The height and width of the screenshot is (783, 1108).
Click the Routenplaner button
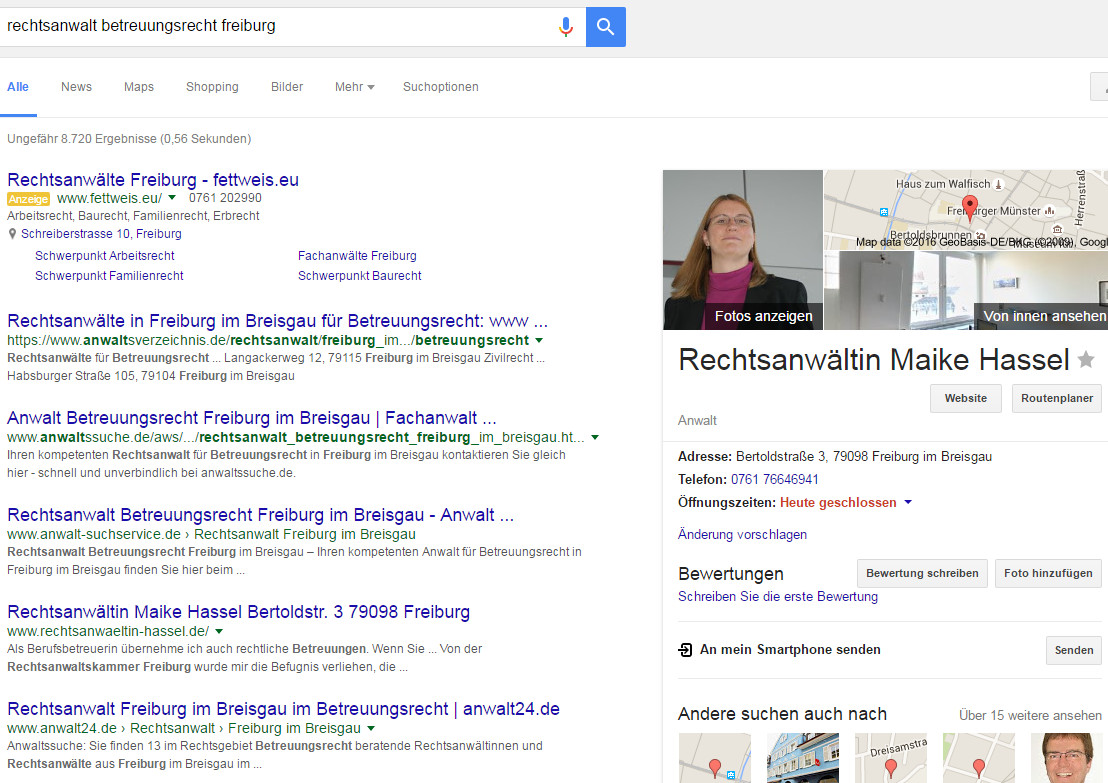[x=1056, y=398]
